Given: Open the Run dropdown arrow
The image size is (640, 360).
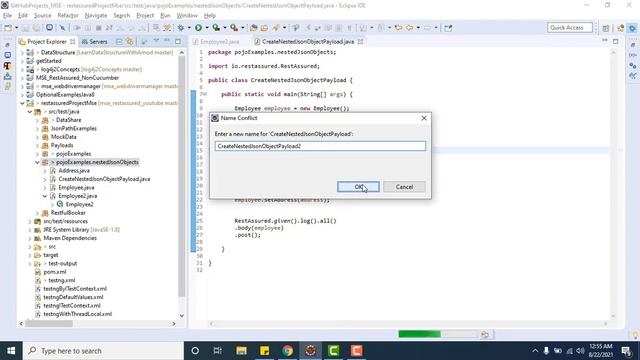Looking at the screenshot, I should point(207,28).
